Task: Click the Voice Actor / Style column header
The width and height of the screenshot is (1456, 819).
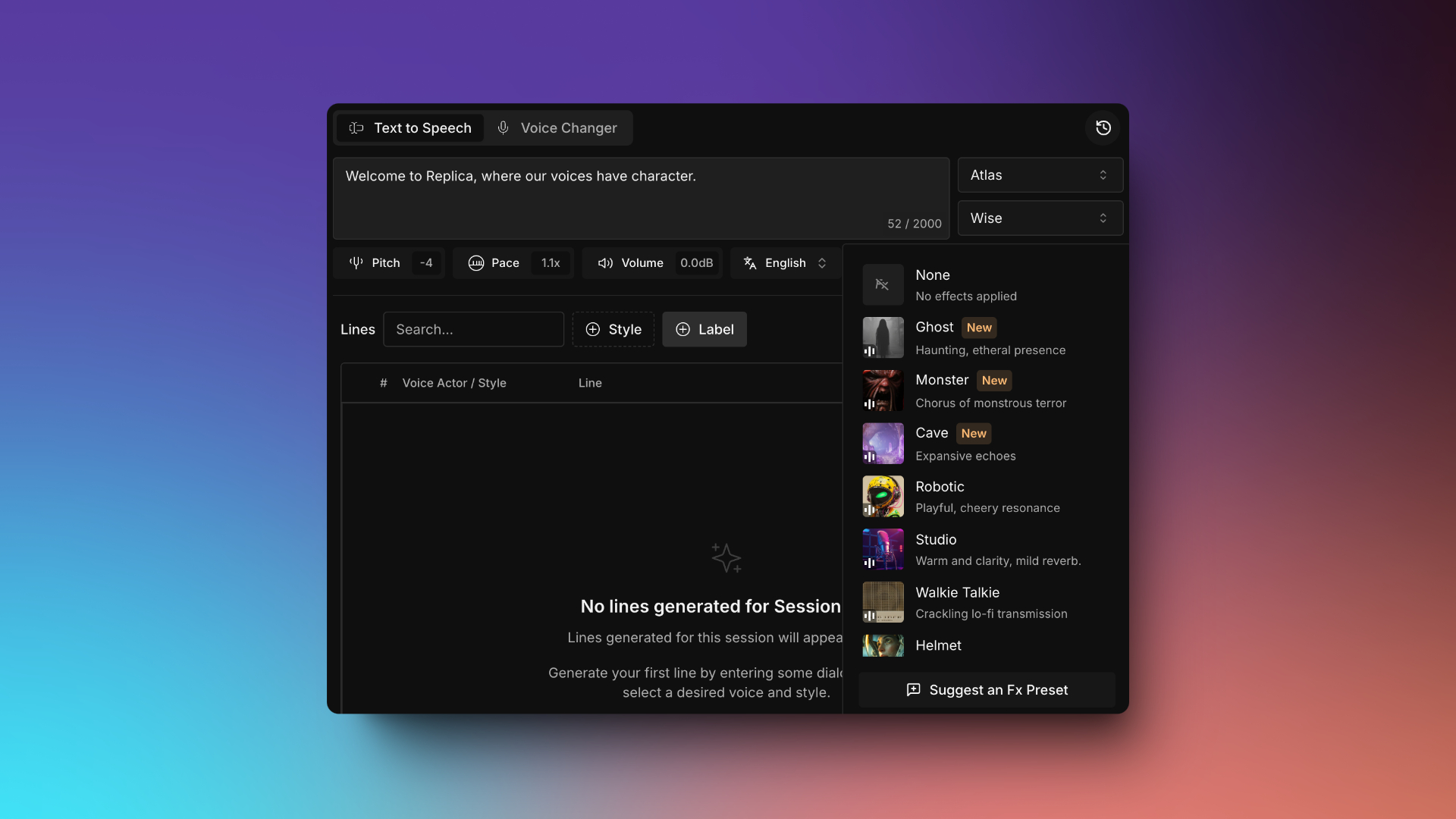Action: (x=454, y=383)
